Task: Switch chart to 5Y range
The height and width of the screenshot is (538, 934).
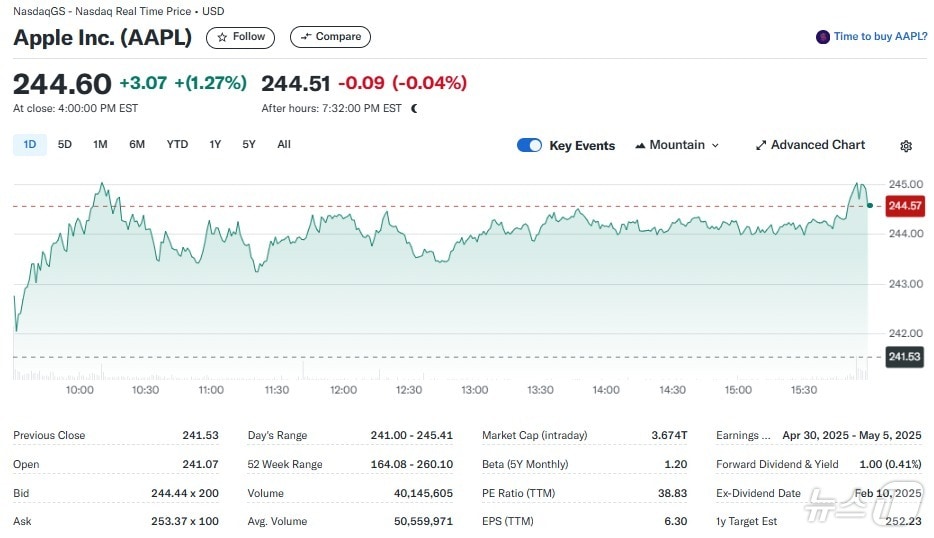Action: pyautogui.click(x=249, y=144)
